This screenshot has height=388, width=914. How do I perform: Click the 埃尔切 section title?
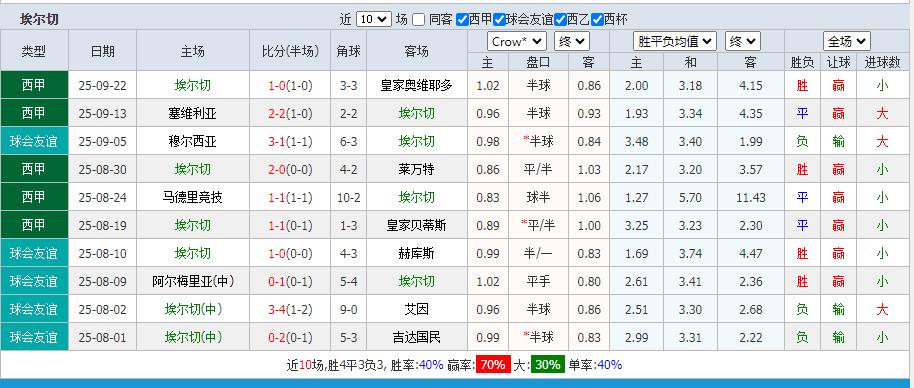pyautogui.click(x=39, y=19)
